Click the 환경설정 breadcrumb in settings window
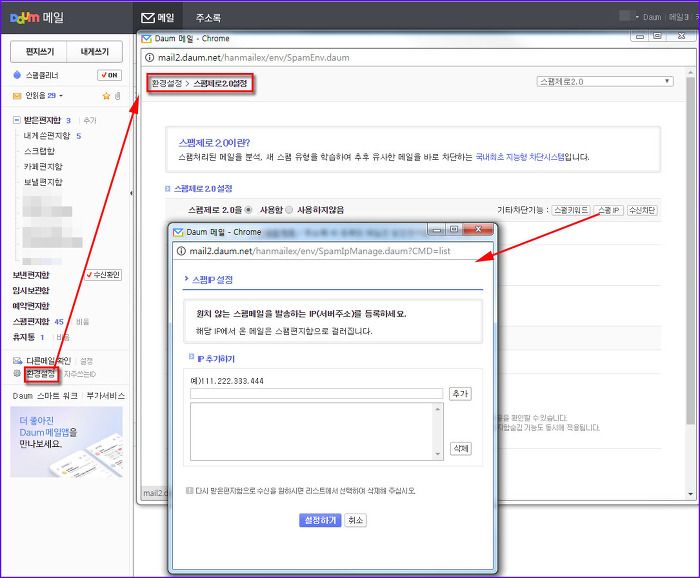 coord(167,83)
